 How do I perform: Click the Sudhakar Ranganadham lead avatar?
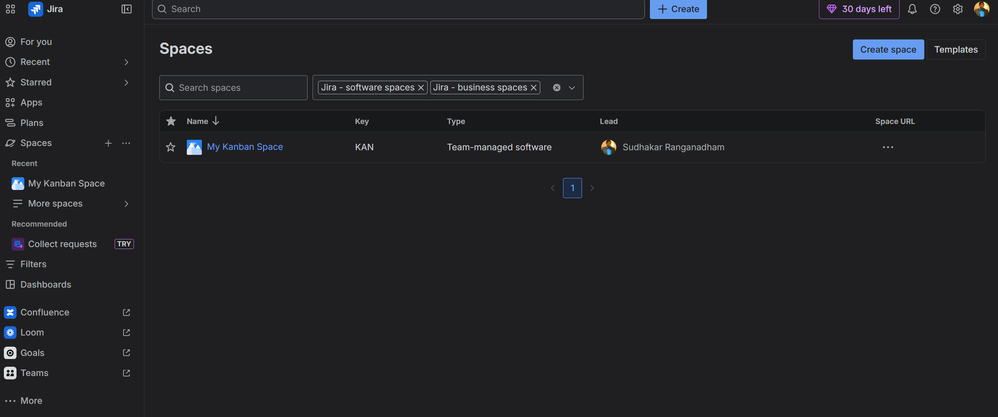pos(608,147)
